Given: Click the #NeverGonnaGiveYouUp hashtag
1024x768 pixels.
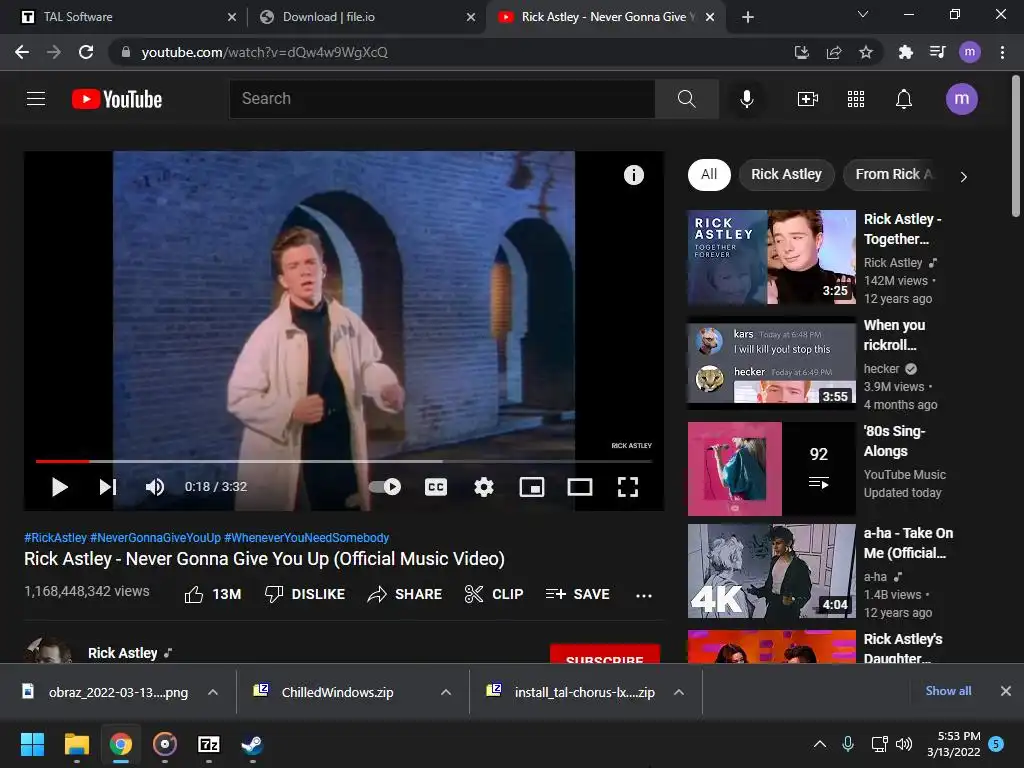Looking at the screenshot, I should pos(155,537).
